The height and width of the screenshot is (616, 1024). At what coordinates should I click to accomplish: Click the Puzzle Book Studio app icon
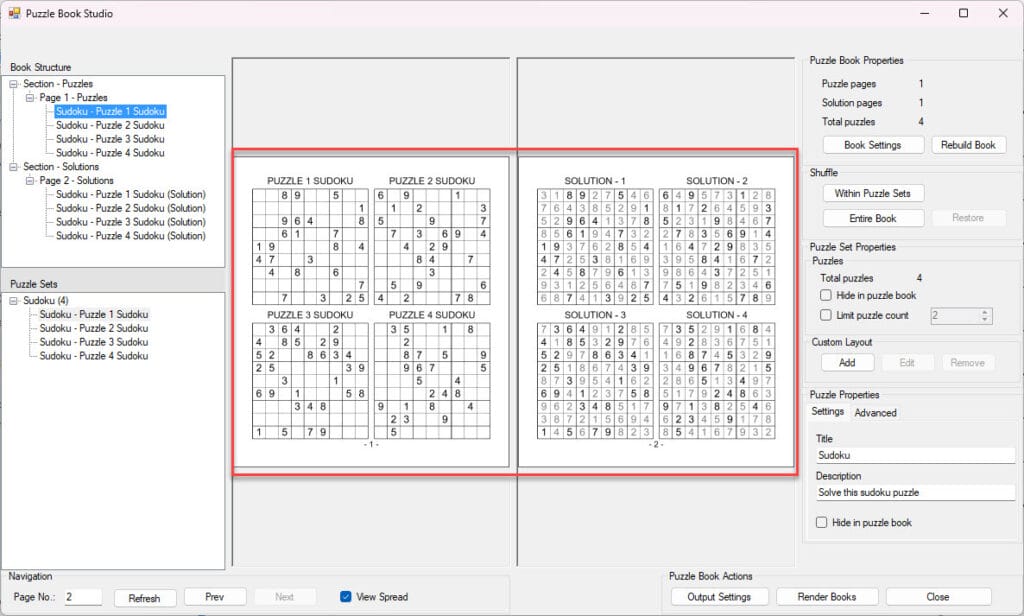click(x=14, y=14)
